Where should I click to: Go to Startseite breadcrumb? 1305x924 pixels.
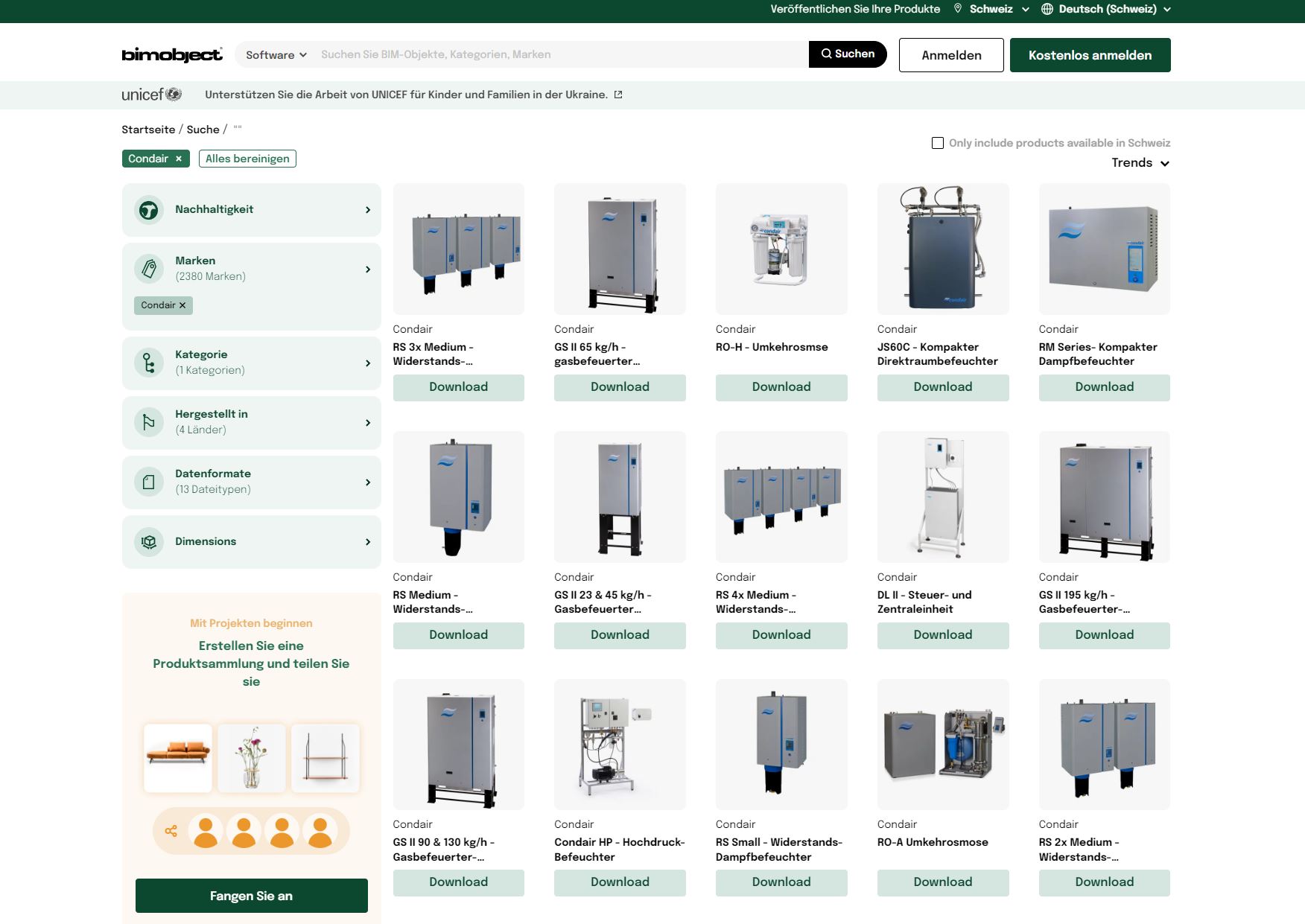tap(148, 130)
